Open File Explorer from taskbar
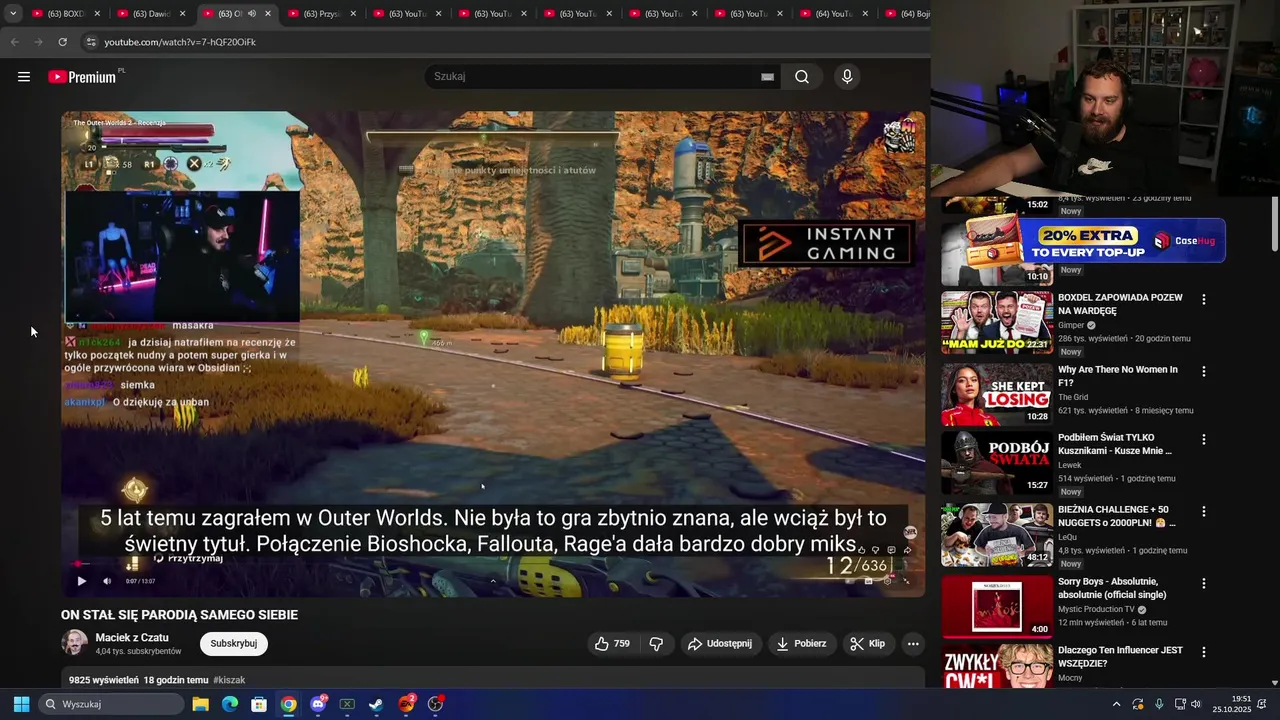The height and width of the screenshot is (720, 1280). 201,704
